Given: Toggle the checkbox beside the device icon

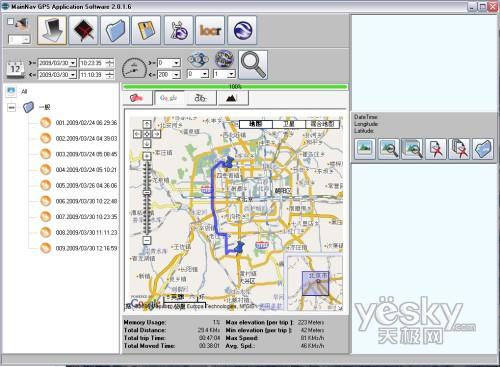Looking at the screenshot, I should tap(10, 21).
